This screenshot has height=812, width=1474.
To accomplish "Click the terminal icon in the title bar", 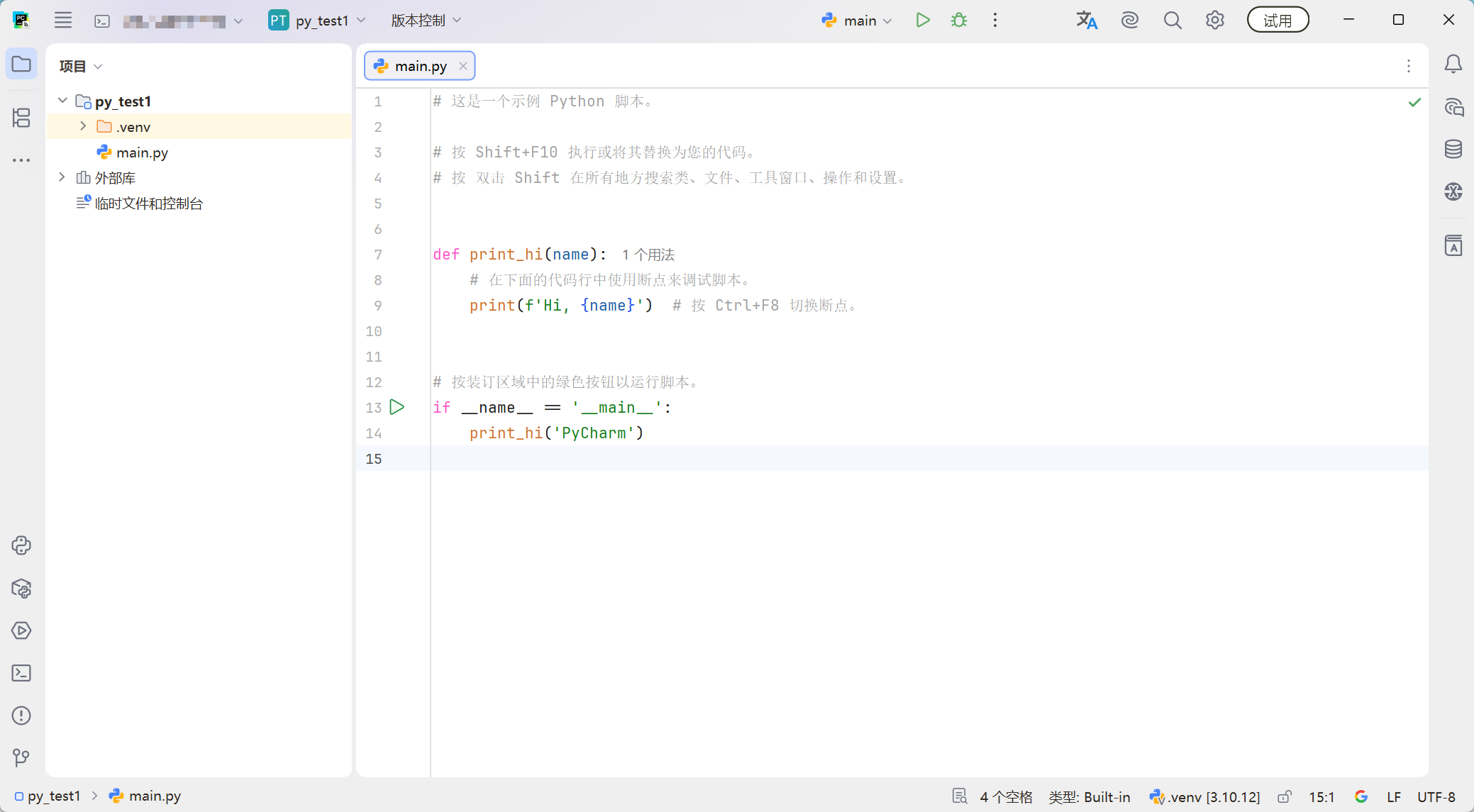I will [102, 21].
